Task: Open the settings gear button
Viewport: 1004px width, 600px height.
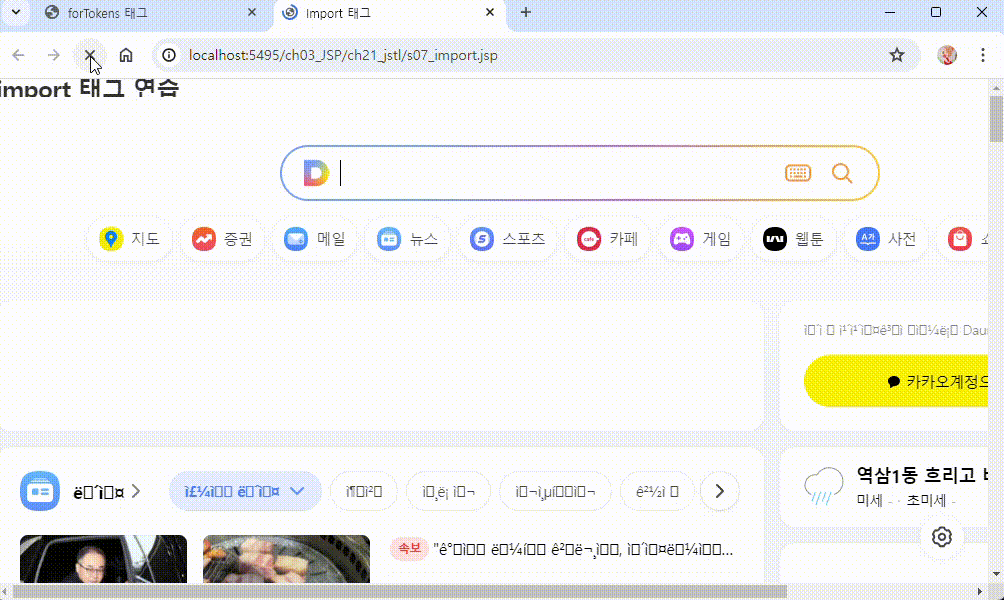Action: (x=941, y=537)
